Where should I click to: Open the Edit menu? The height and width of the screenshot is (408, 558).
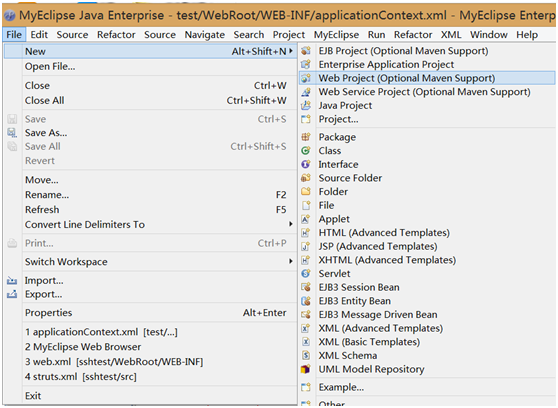(x=39, y=35)
